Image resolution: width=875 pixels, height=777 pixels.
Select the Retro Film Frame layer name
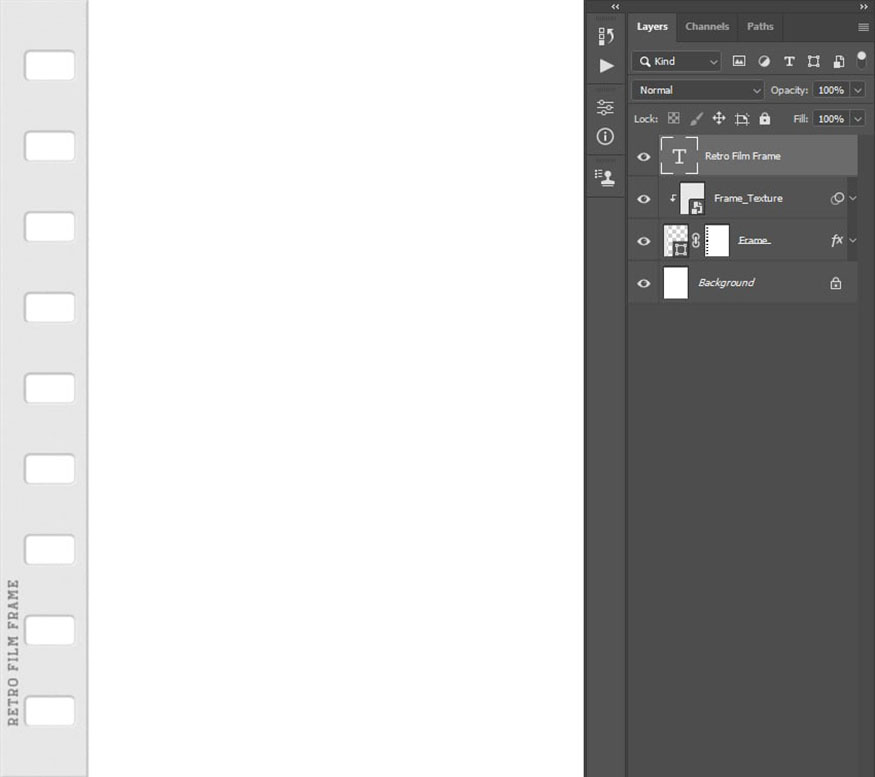point(742,156)
